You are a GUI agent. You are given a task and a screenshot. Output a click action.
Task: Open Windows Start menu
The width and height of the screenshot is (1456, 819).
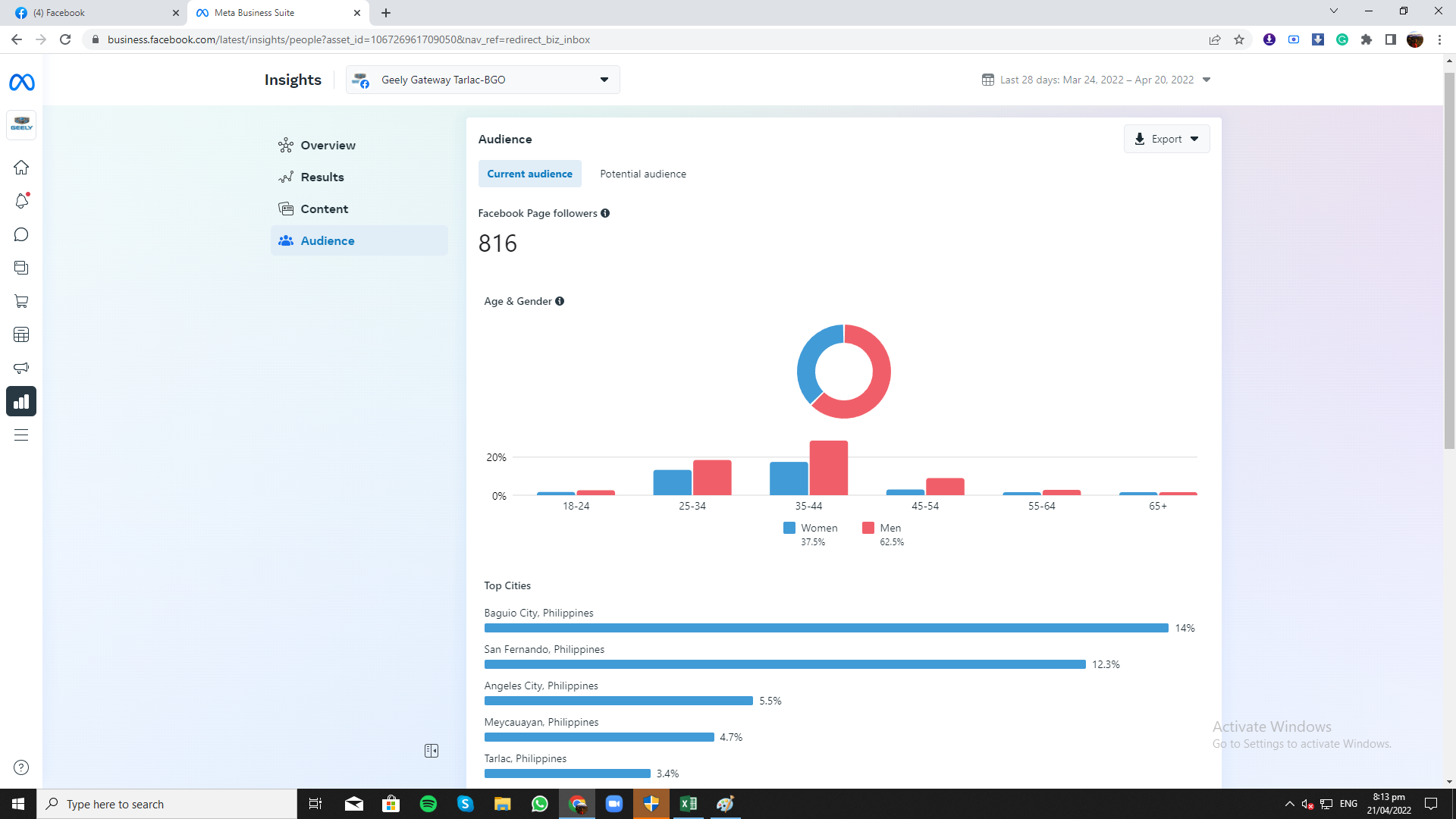coord(18,804)
